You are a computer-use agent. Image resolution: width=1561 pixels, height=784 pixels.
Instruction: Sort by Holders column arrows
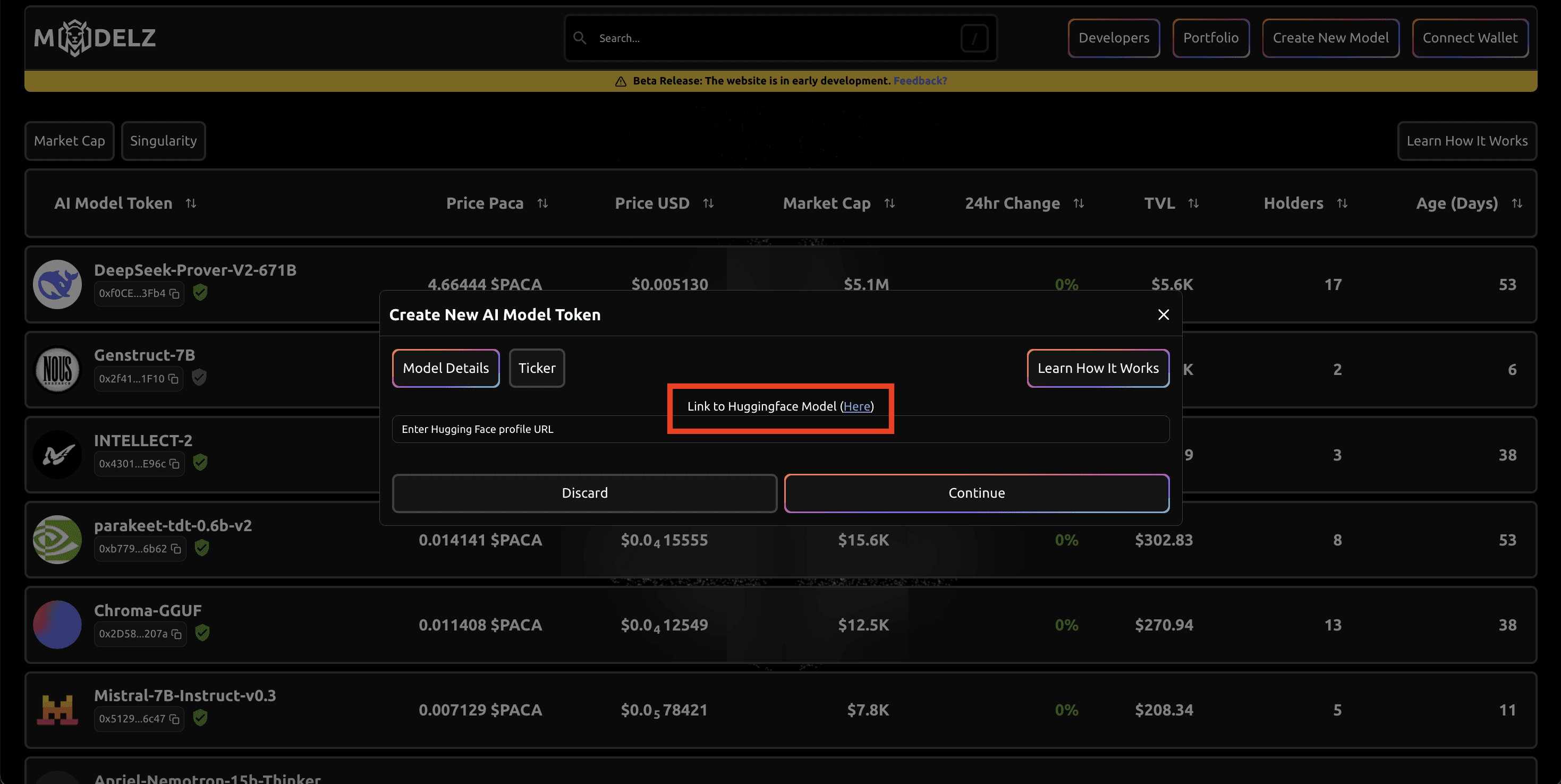pos(1342,203)
